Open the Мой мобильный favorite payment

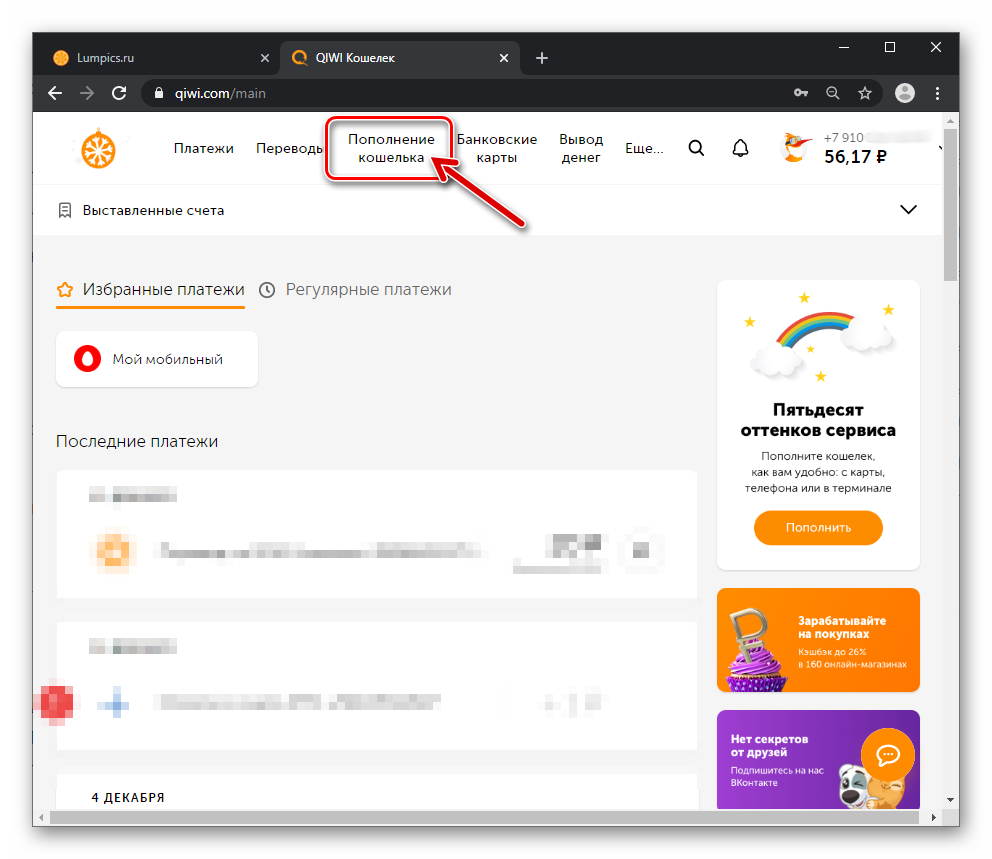coord(157,359)
